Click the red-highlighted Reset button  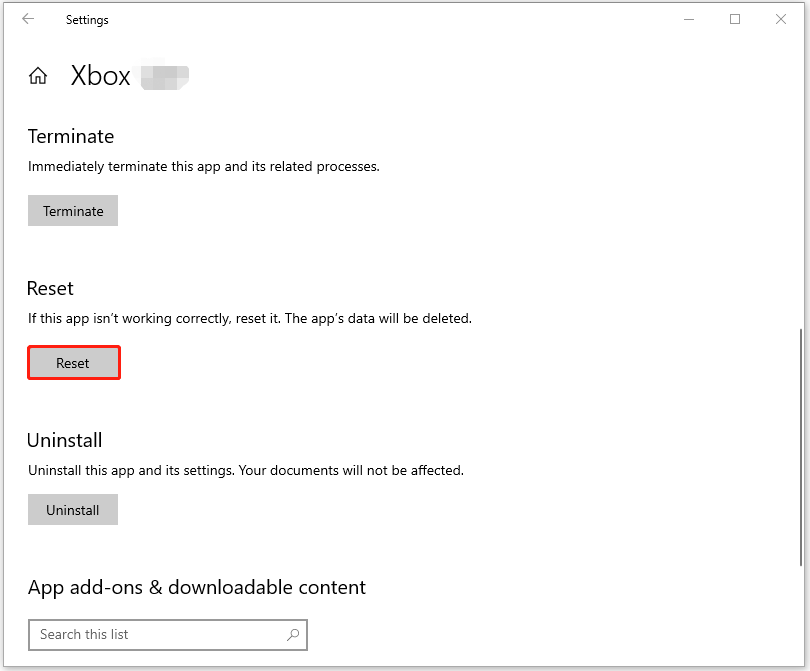click(x=73, y=362)
